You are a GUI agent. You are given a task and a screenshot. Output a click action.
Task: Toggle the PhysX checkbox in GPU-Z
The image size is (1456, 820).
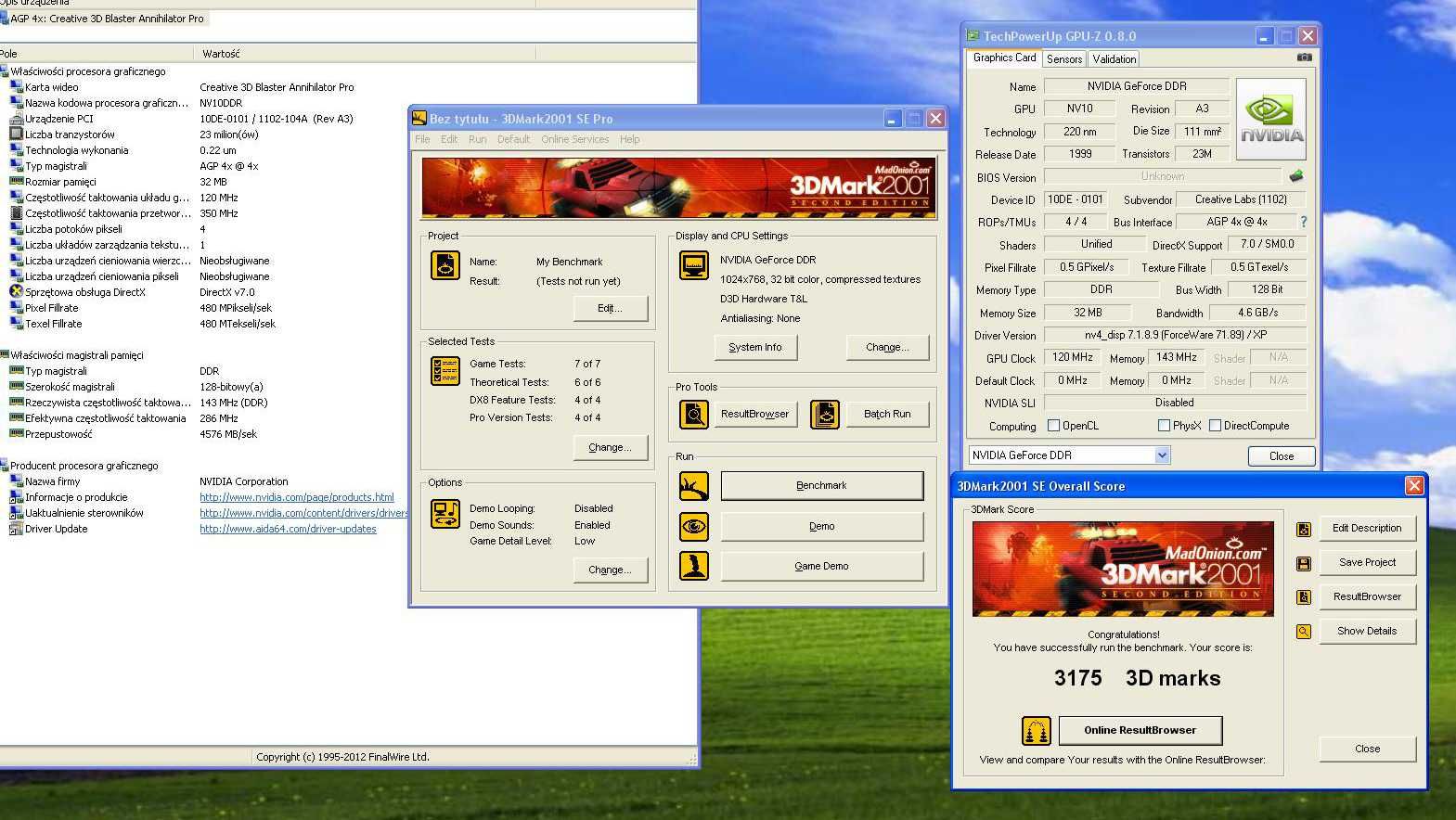pyautogui.click(x=1164, y=426)
